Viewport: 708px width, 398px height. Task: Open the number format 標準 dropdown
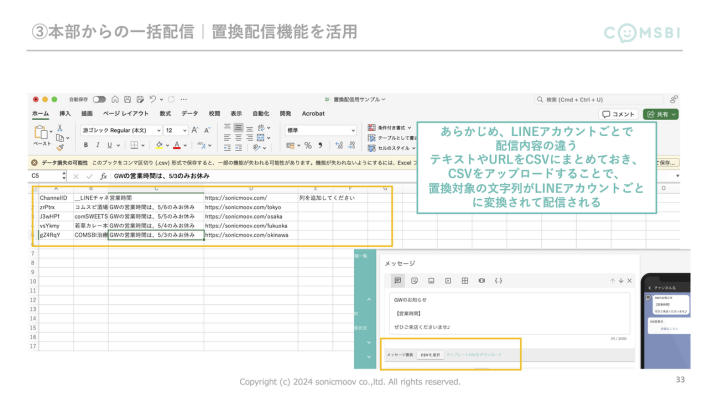[320, 130]
